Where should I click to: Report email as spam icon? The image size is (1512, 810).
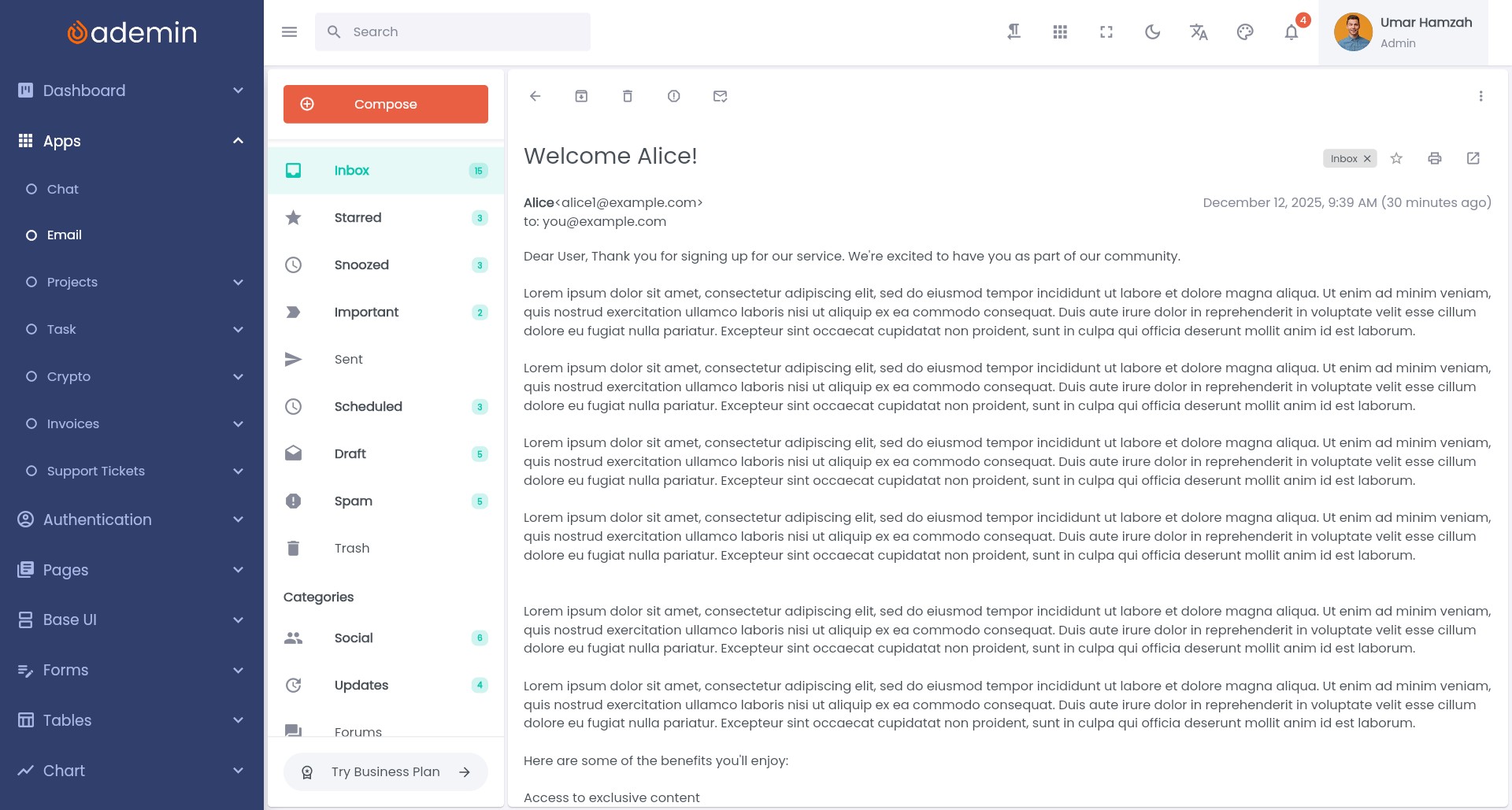click(x=674, y=96)
